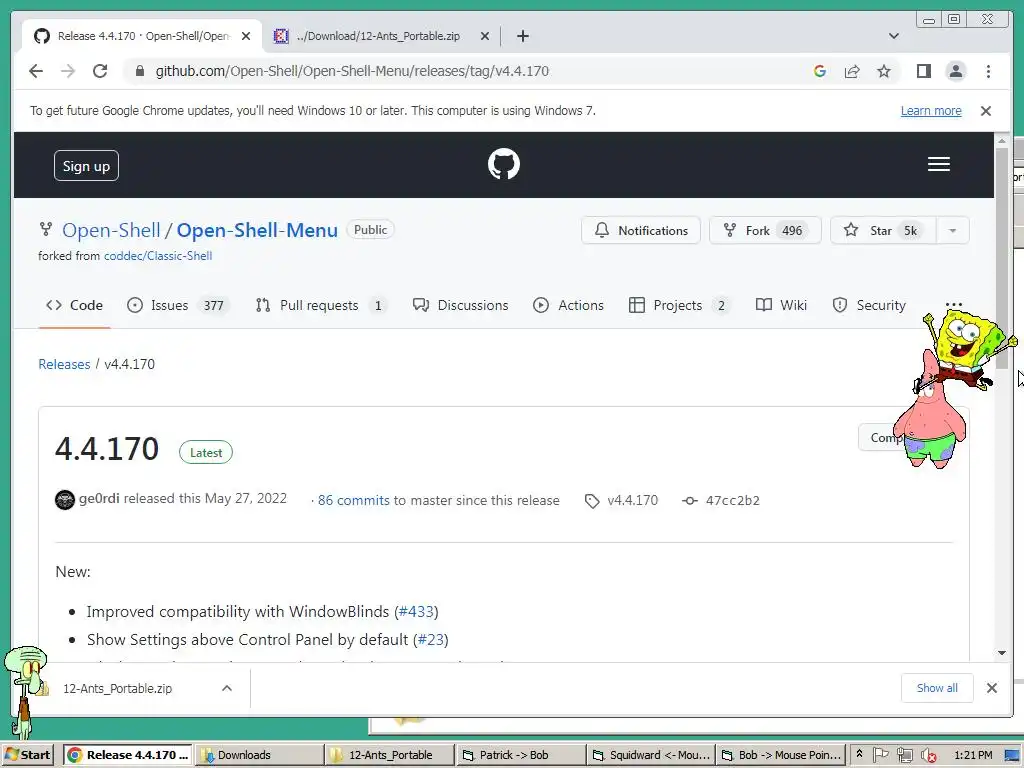Switch to the Actions tab

coord(568,305)
